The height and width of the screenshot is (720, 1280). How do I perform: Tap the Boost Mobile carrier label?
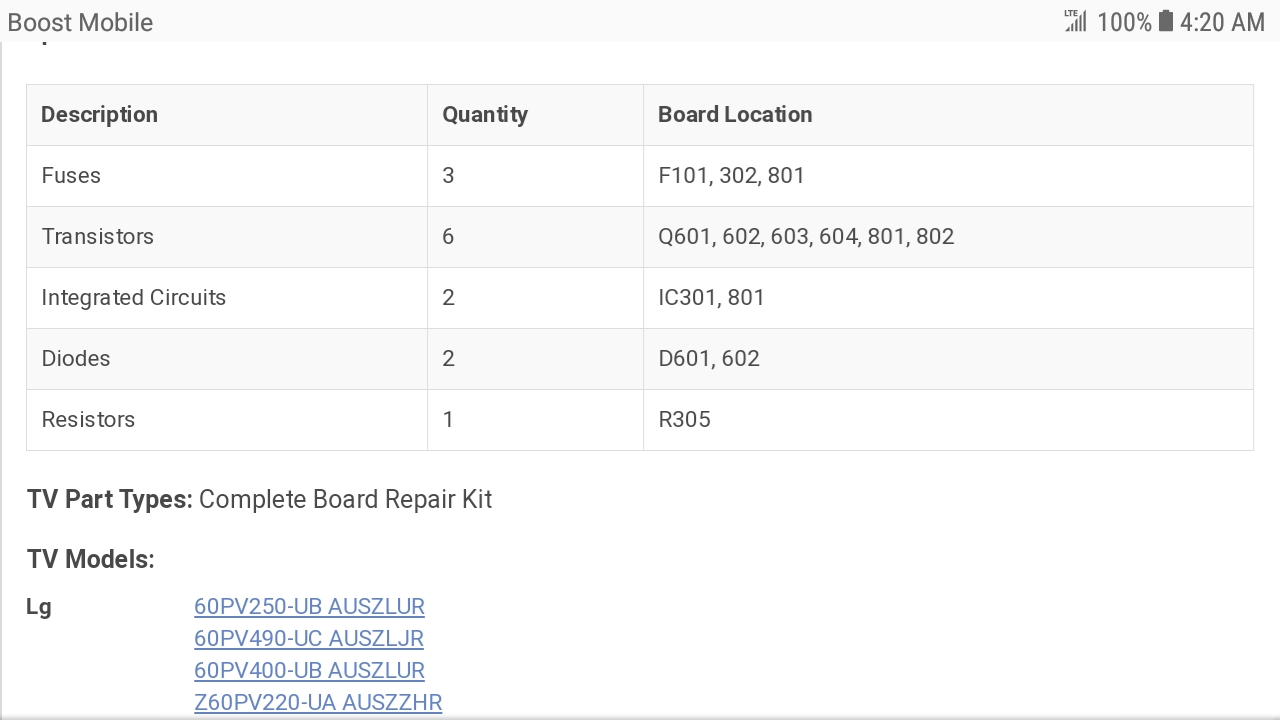pos(80,22)
